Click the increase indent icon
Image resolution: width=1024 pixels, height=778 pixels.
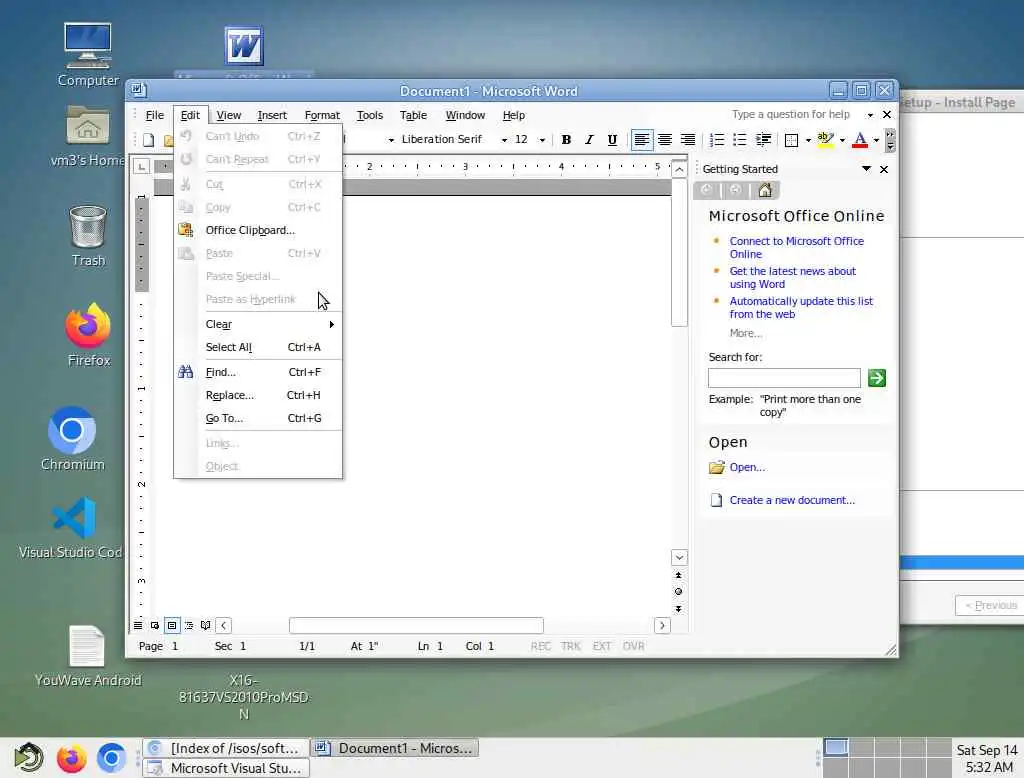pos(763,140)
